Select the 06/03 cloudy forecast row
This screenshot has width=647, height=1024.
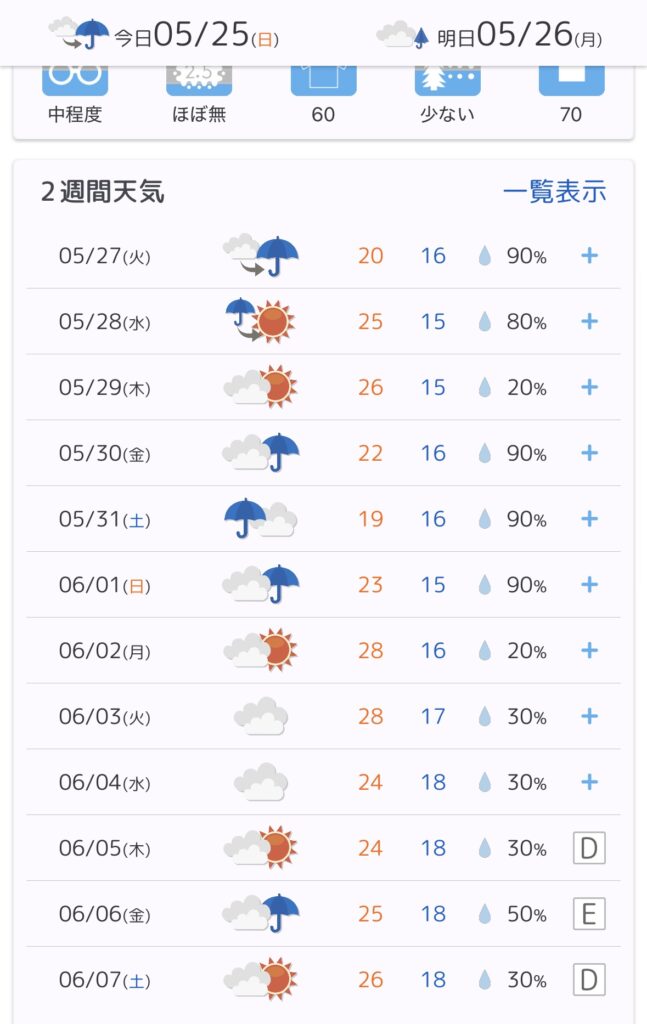point(323,716)
